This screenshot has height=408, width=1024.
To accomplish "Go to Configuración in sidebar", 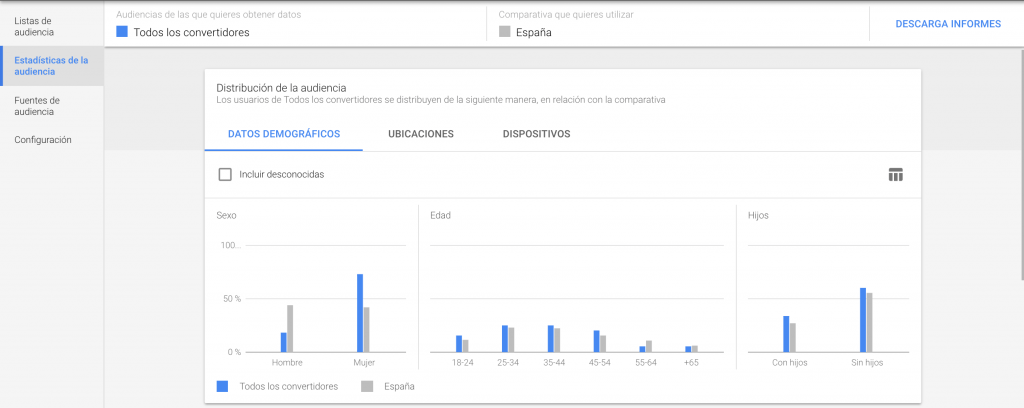I will 43,140.
